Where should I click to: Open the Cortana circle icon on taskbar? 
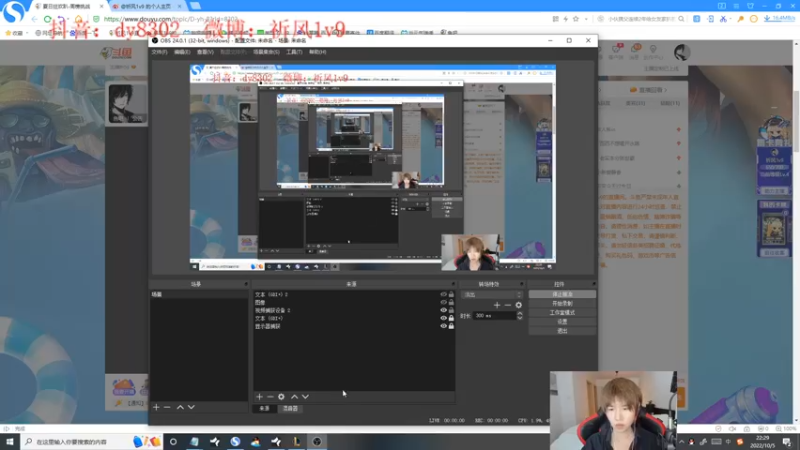tap(173, 441)
